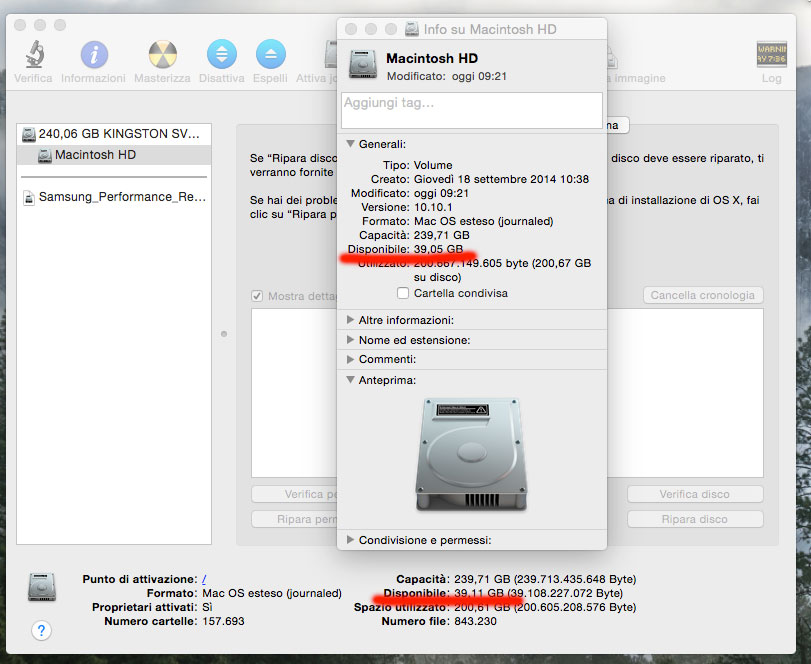Viewport: 811px width, 664px height.
Task: Toggle the Mostra dettagli checkbox
Action: (x=257, y=296)
